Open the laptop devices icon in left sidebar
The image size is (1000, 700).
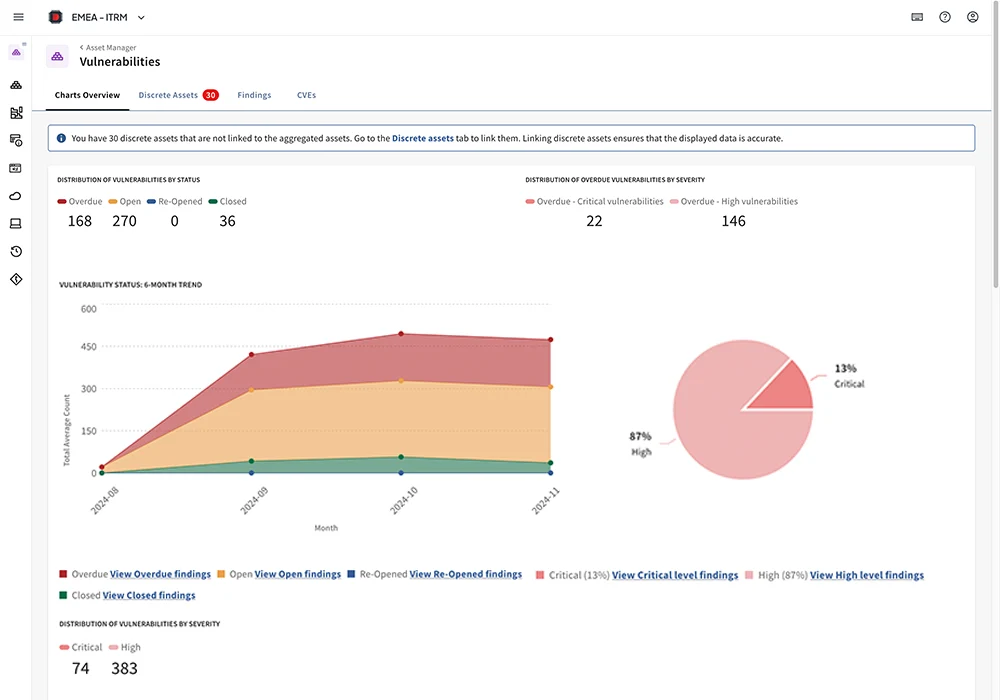[15, 223]
